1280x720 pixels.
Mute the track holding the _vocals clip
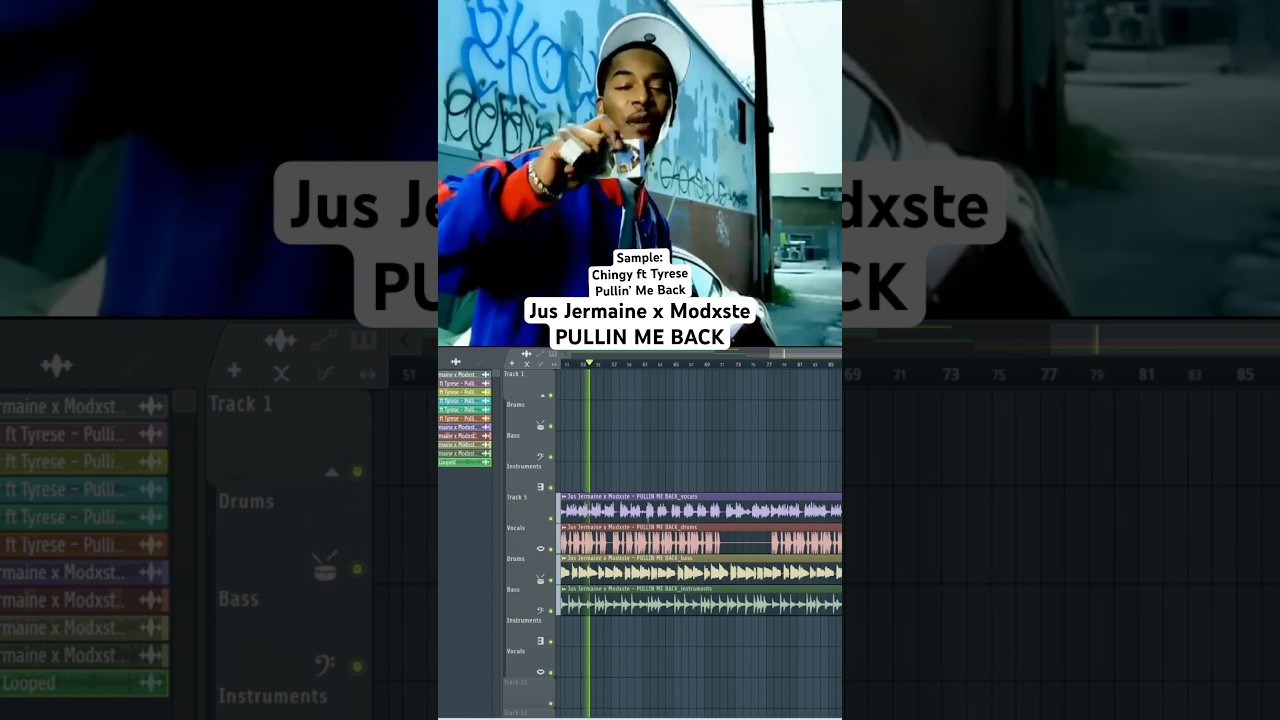551,518
